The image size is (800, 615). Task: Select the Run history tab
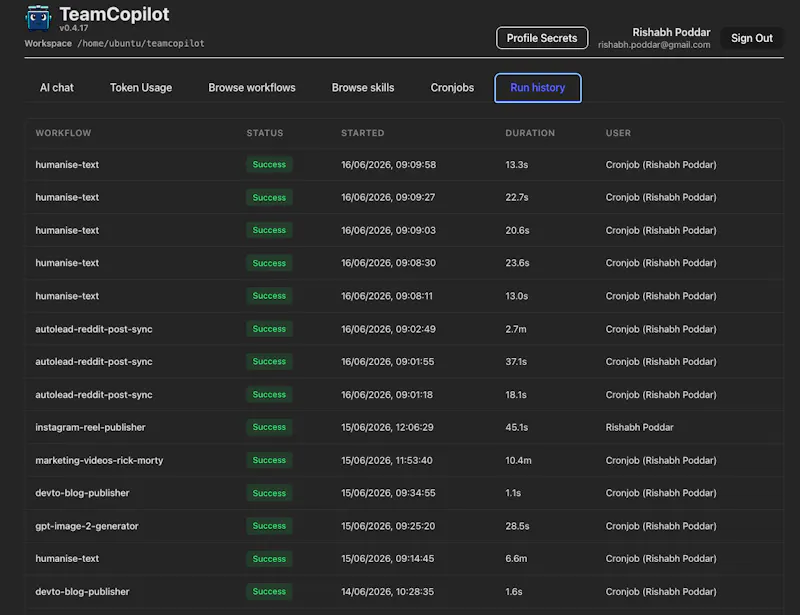[538, 88]
